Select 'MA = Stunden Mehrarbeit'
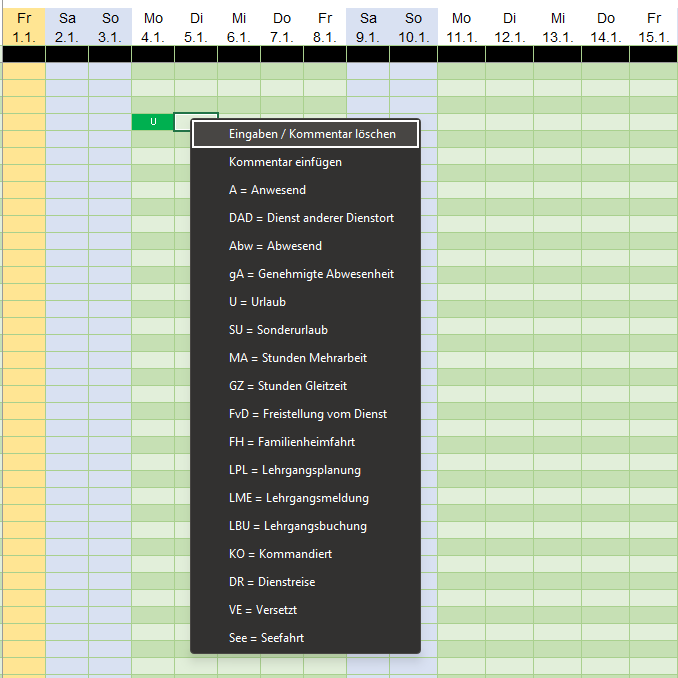The width and height of the screenshot is (678, 678). [305, 358]
